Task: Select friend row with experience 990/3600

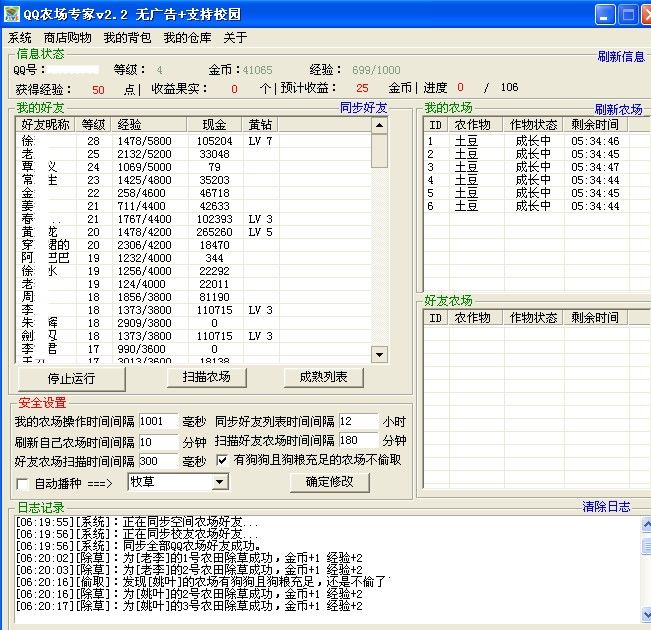Action: [x=193, y=349]
